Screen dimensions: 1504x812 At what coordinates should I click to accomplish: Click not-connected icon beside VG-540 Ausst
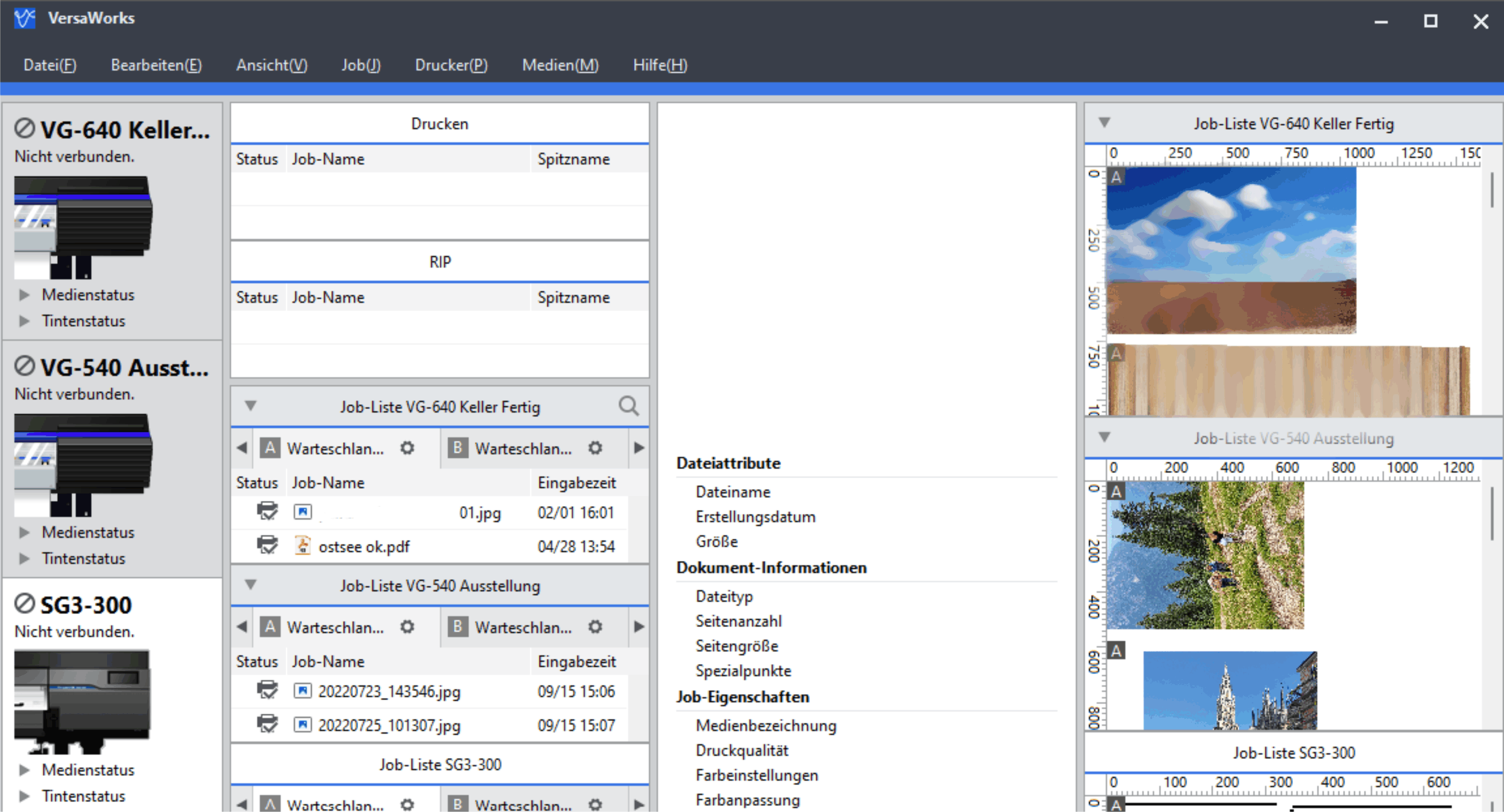click(25, 367)
